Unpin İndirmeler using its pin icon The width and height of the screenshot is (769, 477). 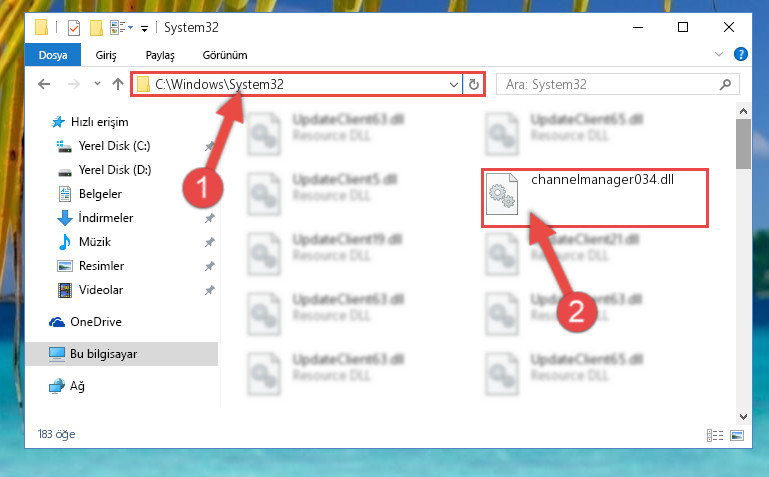pyautogui.click(x=209, y=218)
